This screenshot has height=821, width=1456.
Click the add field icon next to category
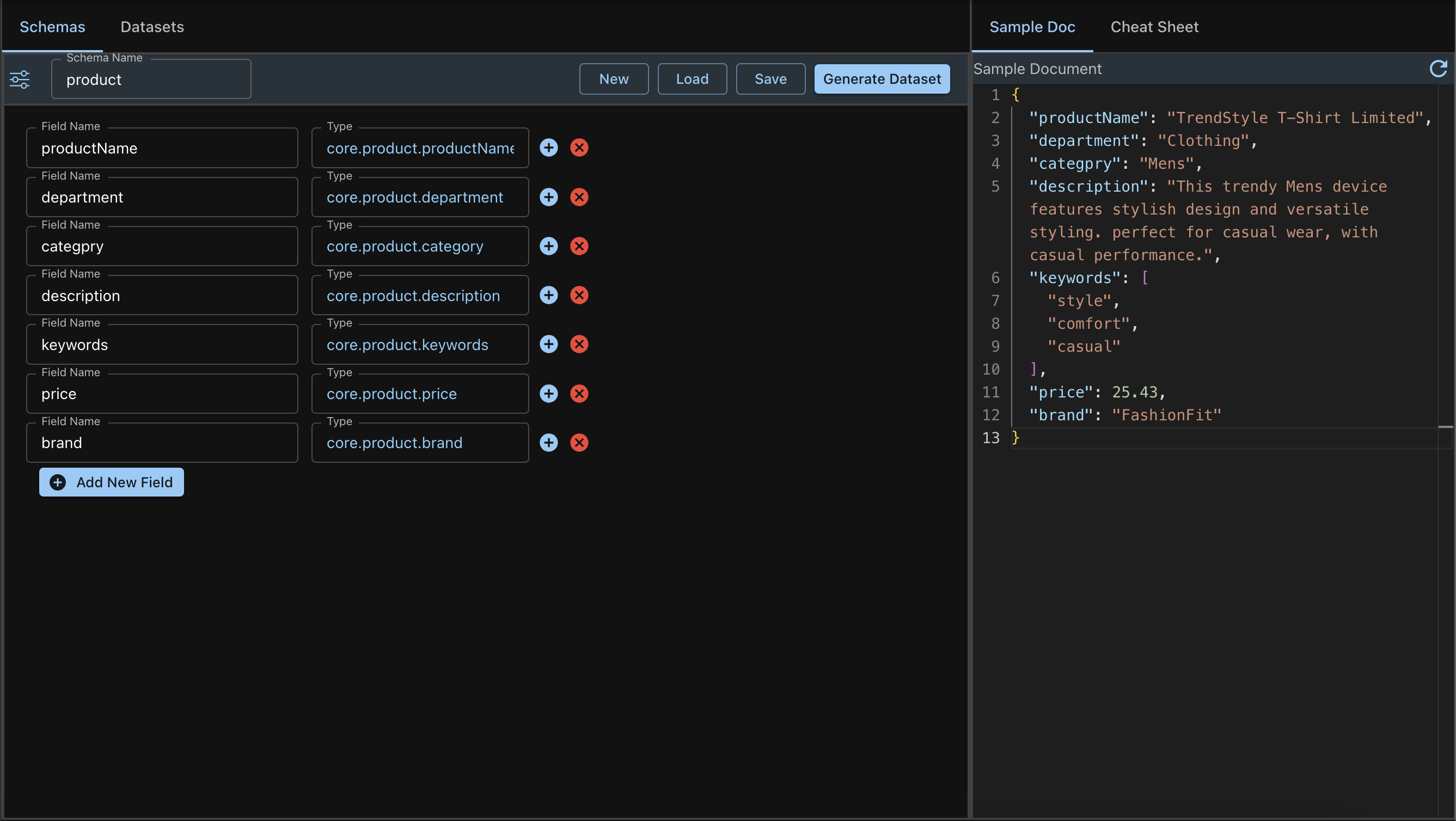[549, 246]
